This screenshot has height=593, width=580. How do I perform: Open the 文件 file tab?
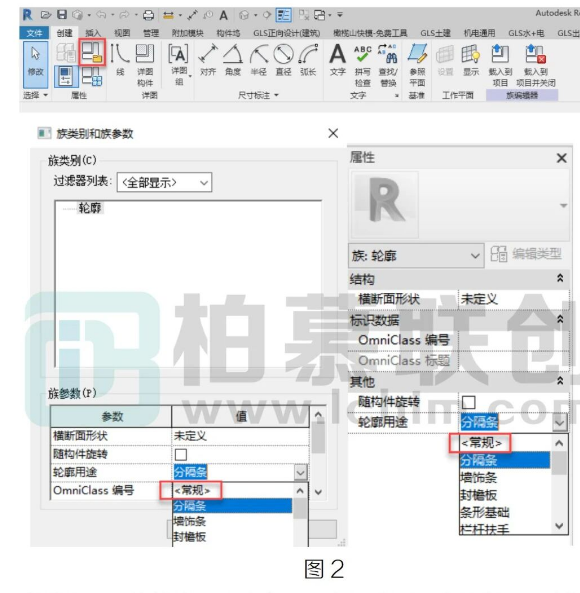pyautogui.click(x=34, y=33)
